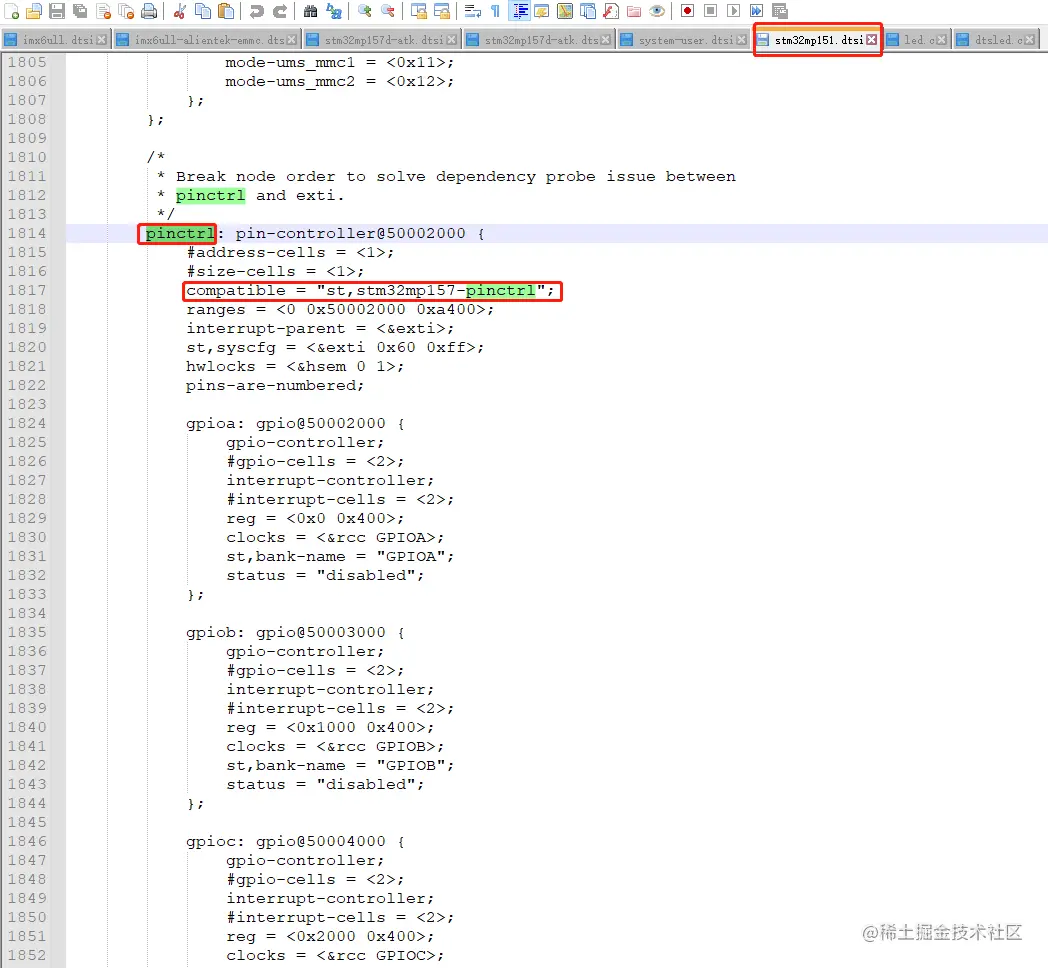
Task: Select the stm32mp151.dtsi tab
Action: [x=817, y=40]
